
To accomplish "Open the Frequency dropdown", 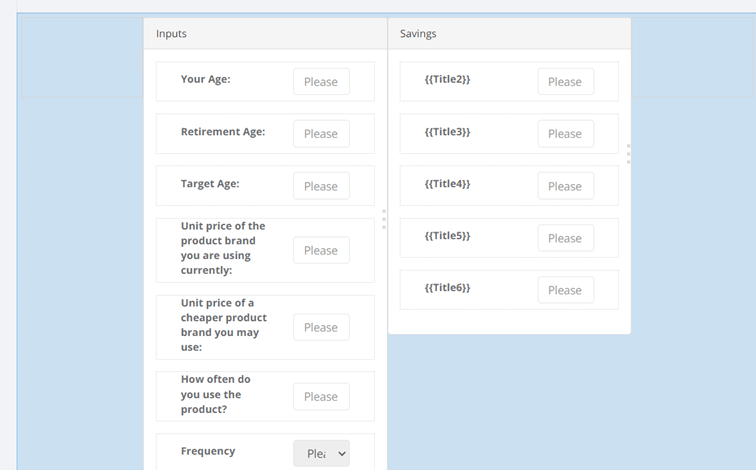I will click(x=321, y=453).
